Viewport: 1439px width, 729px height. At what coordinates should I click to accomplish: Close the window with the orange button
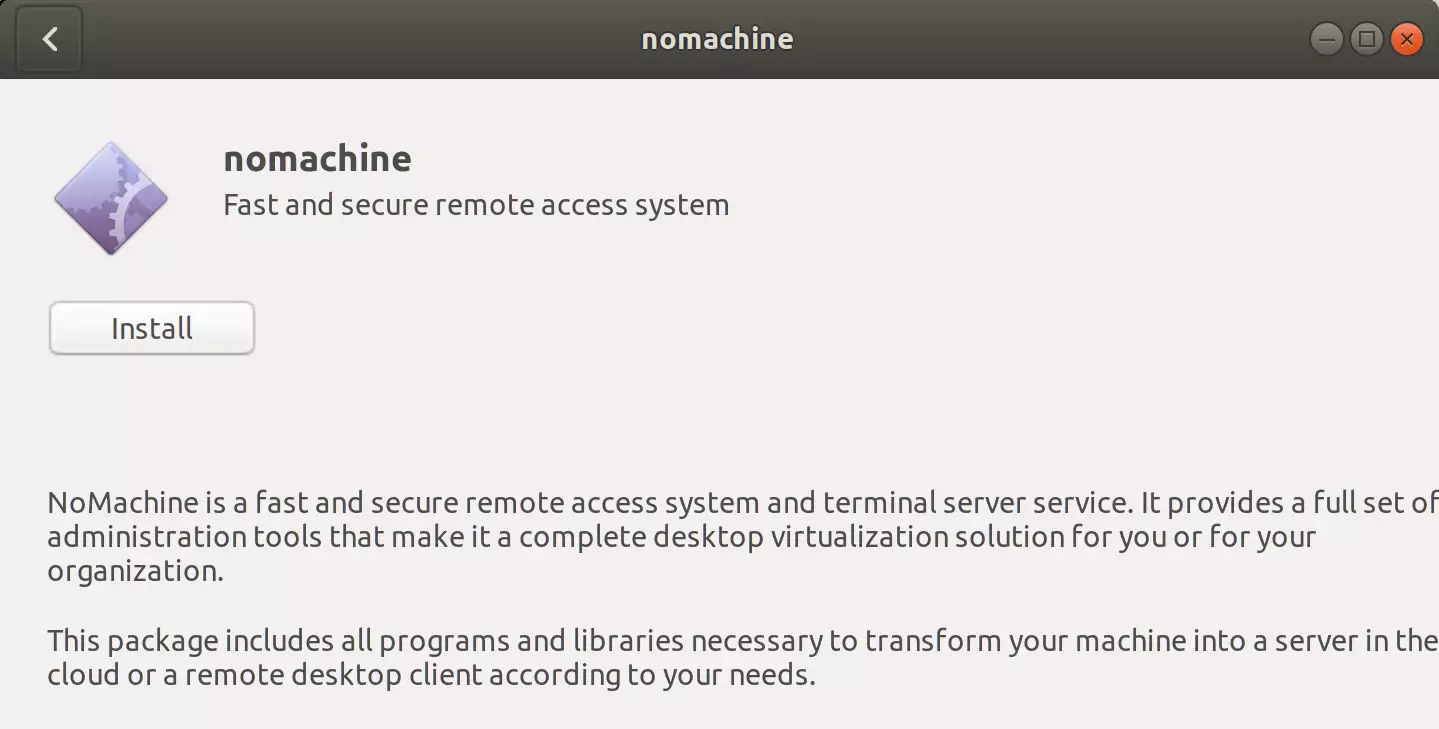click(x=1406, y=40)
